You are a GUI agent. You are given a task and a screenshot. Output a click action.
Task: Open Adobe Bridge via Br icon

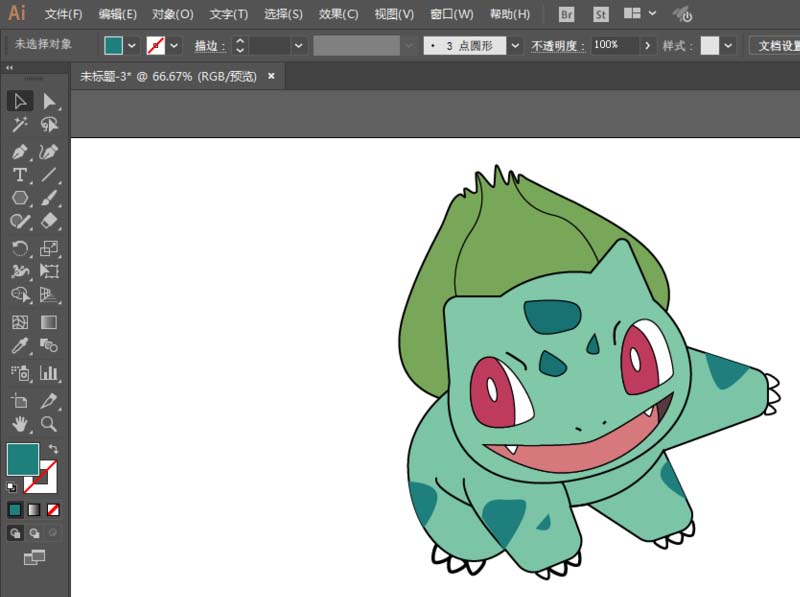click(x=566, y=14)
